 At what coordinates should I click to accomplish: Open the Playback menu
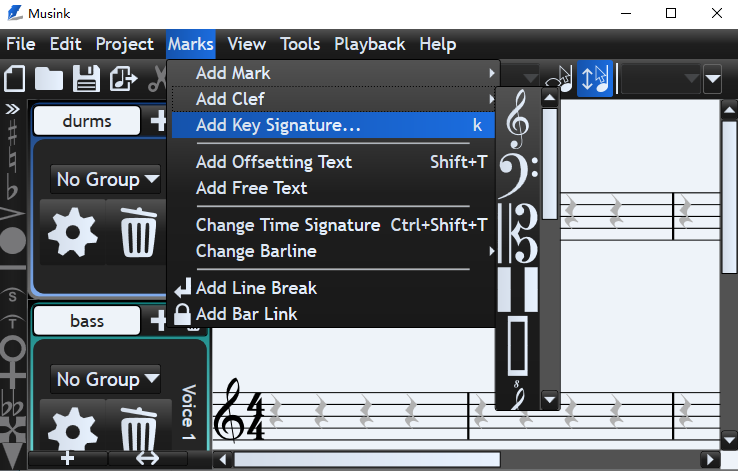369,44
